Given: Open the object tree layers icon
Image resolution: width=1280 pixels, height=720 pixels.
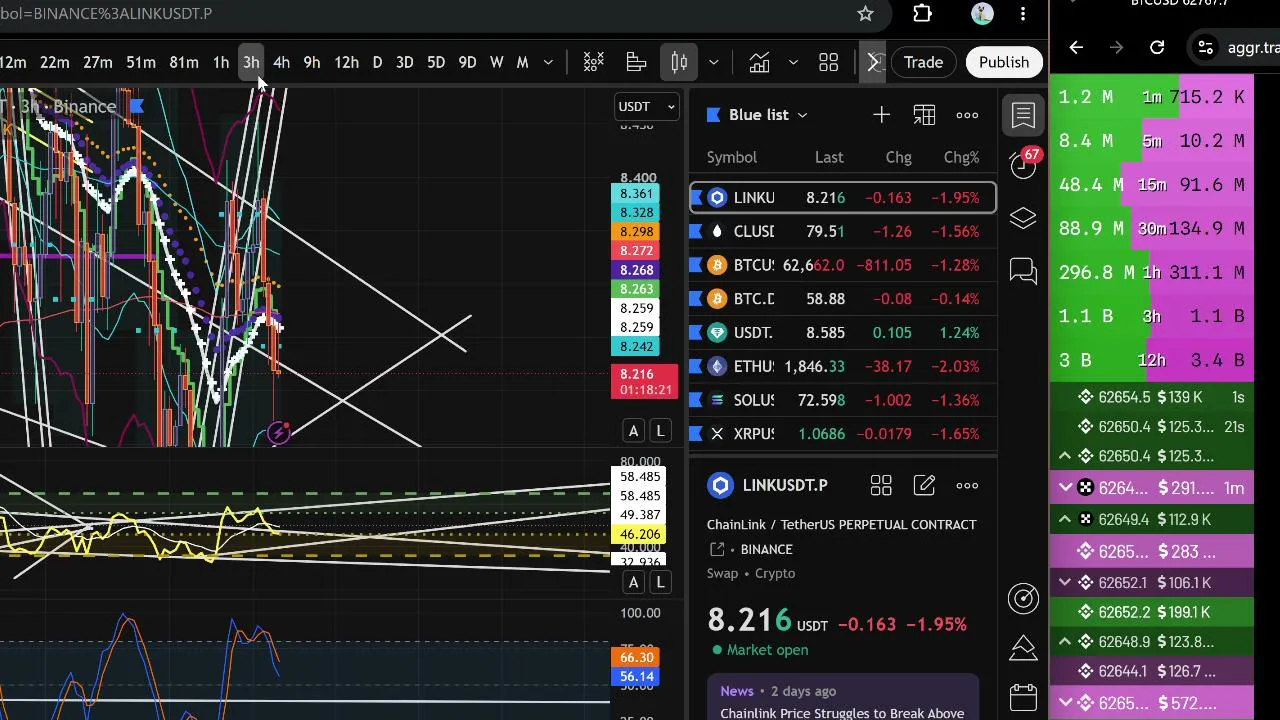Looking at the screenshot, I should [1023, 218].
